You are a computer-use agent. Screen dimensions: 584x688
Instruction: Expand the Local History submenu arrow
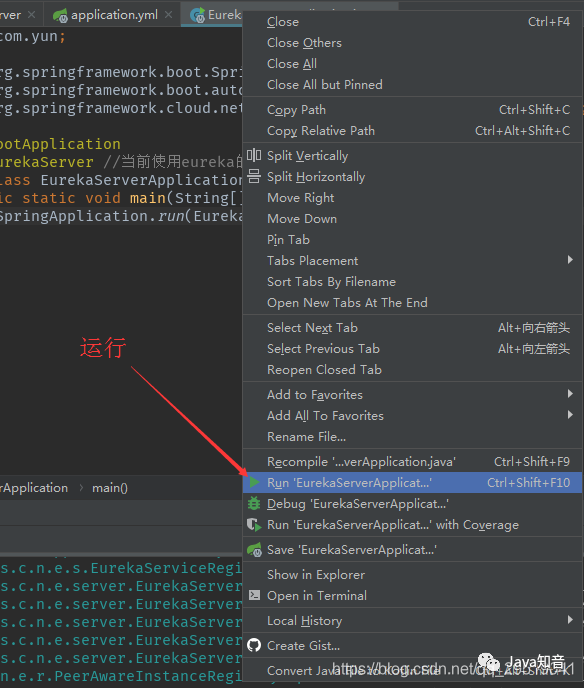[570, 620]
